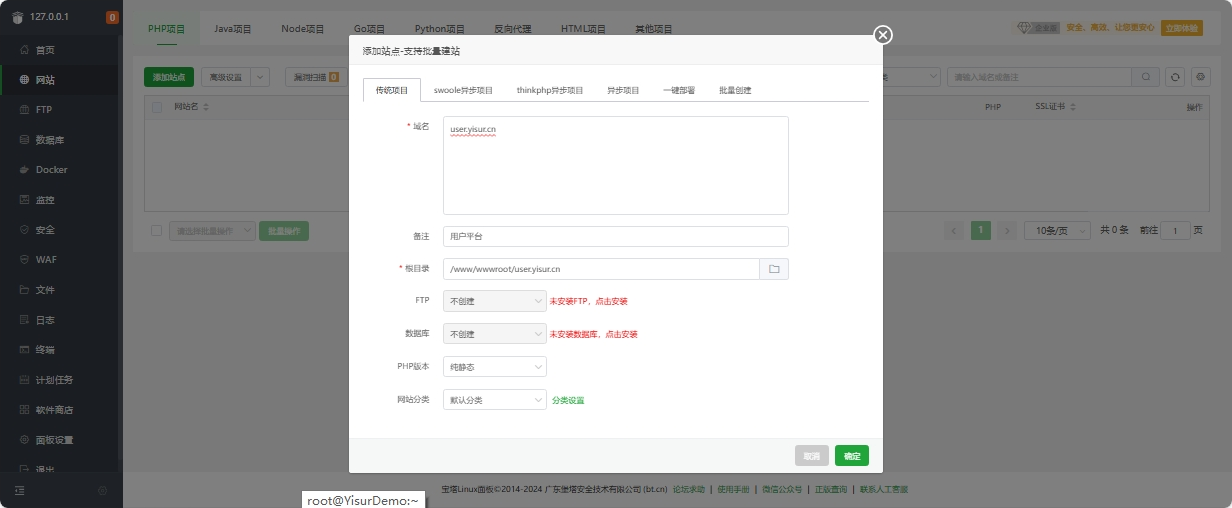Viewport: 1232px width, 508px height.
Task: Expand the FTP 不创建 dropdown
Action: click(494, 301)
